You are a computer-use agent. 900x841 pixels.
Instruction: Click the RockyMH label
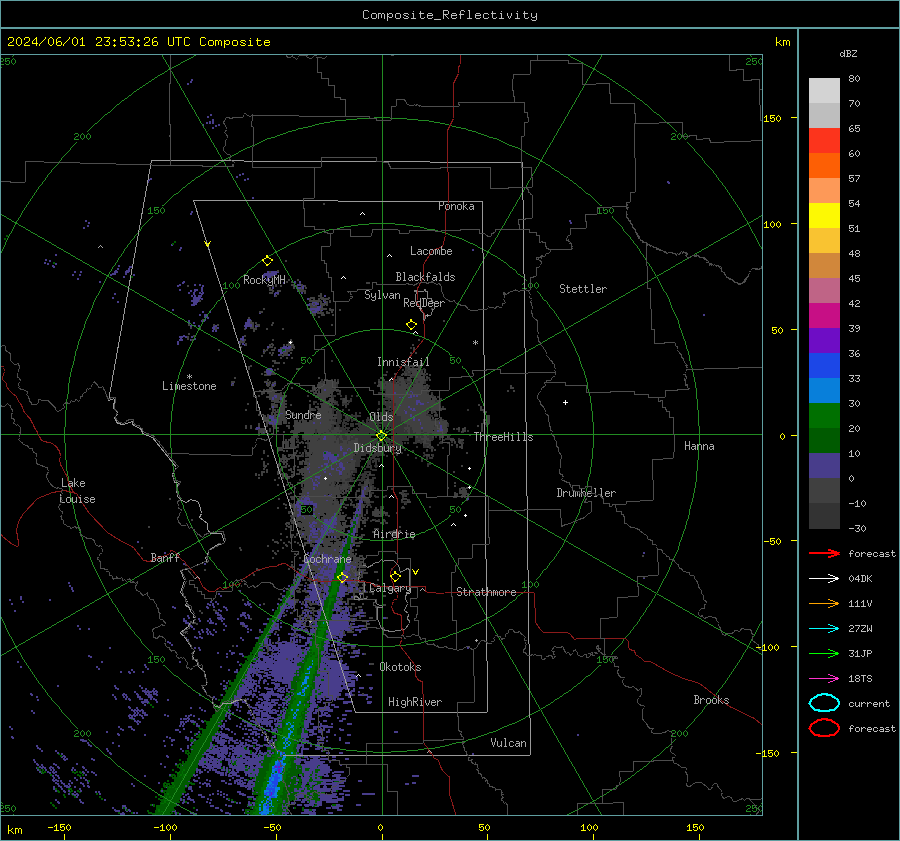point(264,280)
